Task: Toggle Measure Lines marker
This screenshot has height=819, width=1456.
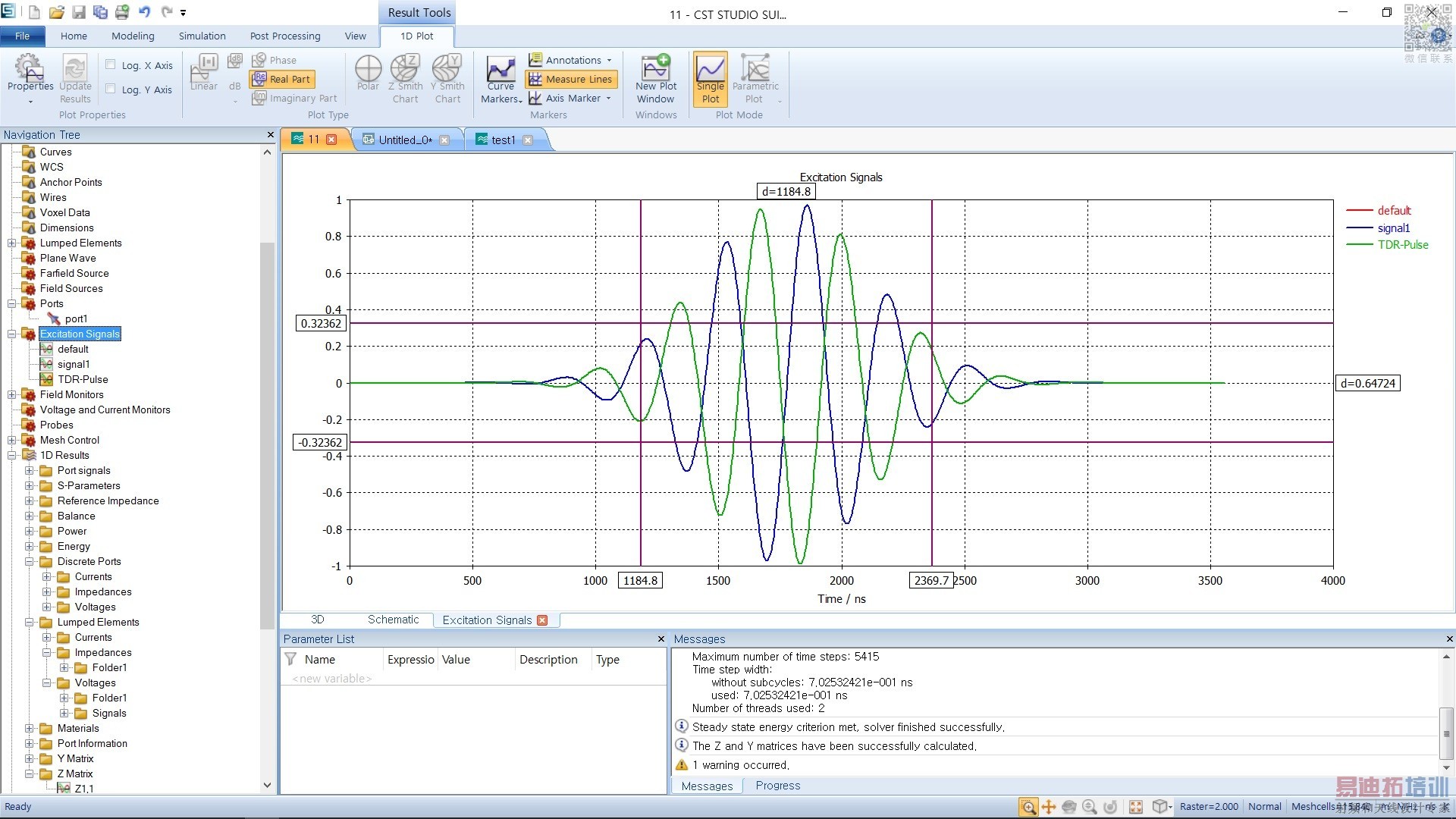Action: (571, 79)
